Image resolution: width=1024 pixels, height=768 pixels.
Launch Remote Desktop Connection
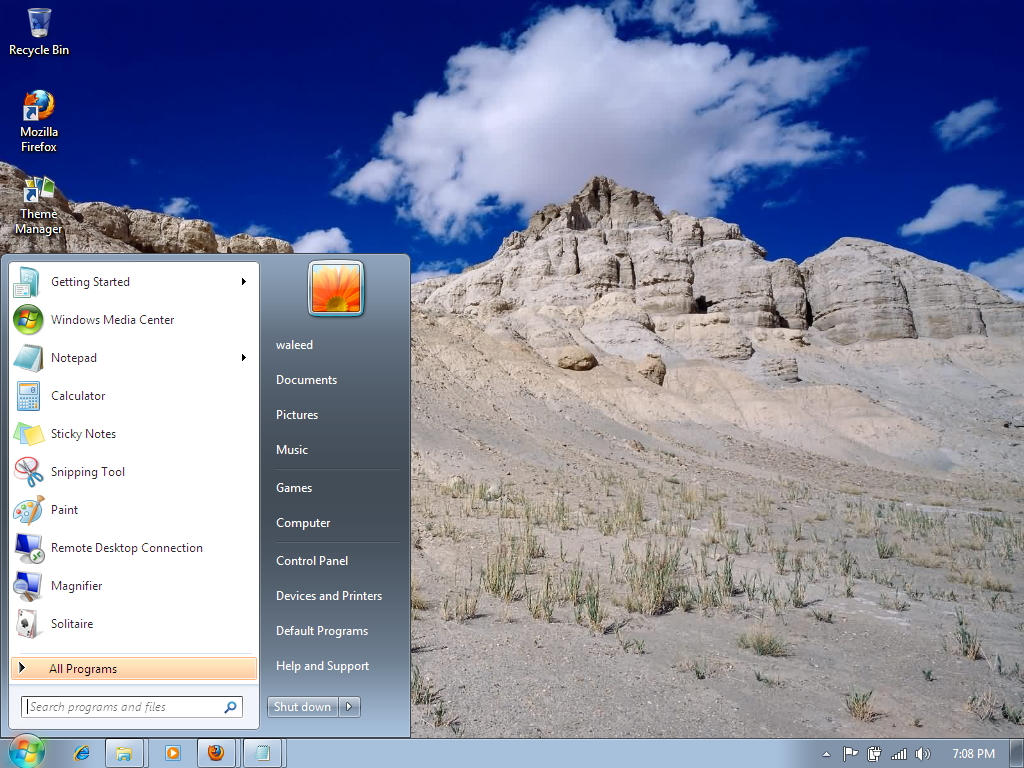click(126, 547)
